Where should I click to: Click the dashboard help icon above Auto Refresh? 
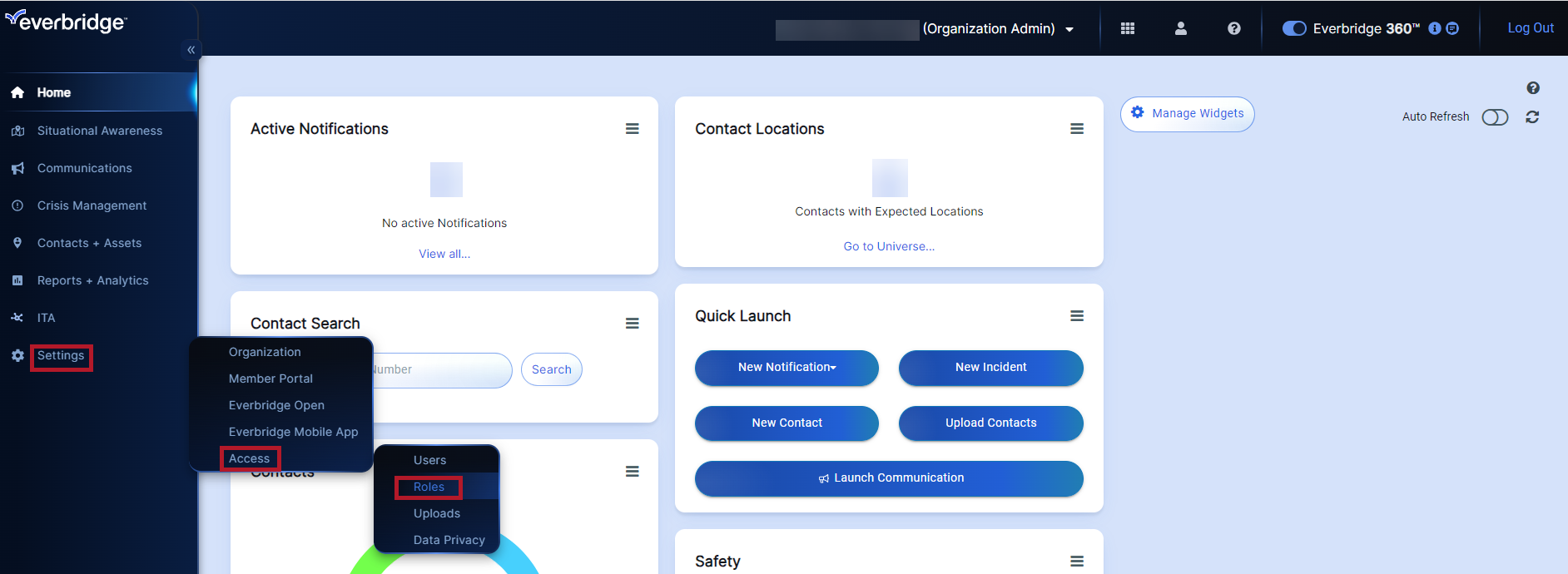click(x=1533, y=88)
